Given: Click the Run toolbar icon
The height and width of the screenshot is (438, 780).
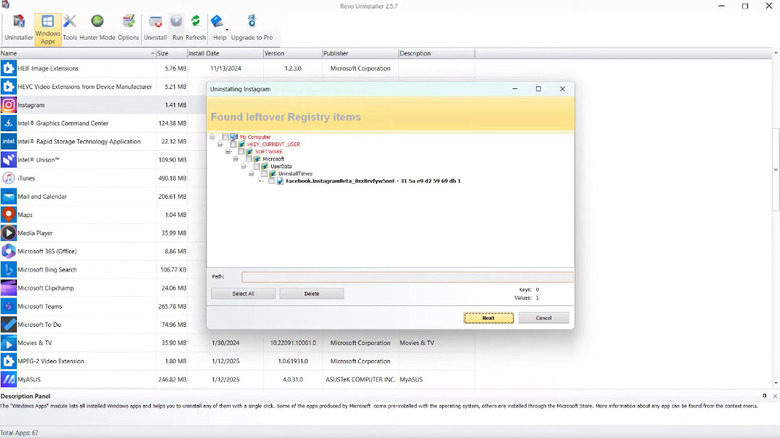Looking at the screenshot, I should [177, 28].
